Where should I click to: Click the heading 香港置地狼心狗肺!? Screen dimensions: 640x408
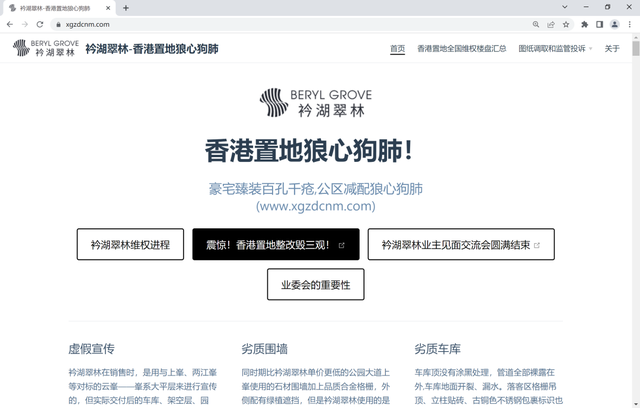(x=309, y=150)
